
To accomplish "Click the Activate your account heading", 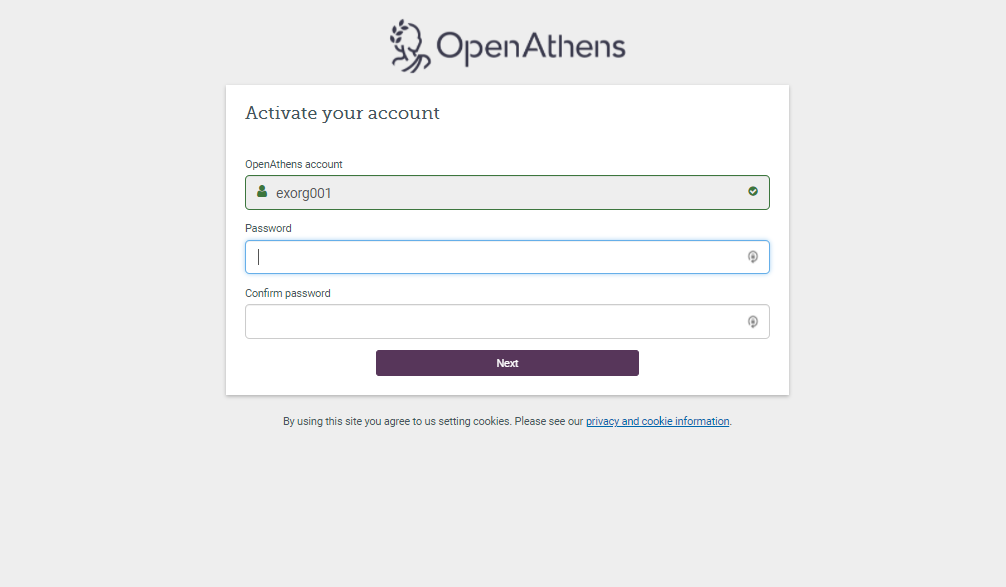I will (x=343, y=113).
